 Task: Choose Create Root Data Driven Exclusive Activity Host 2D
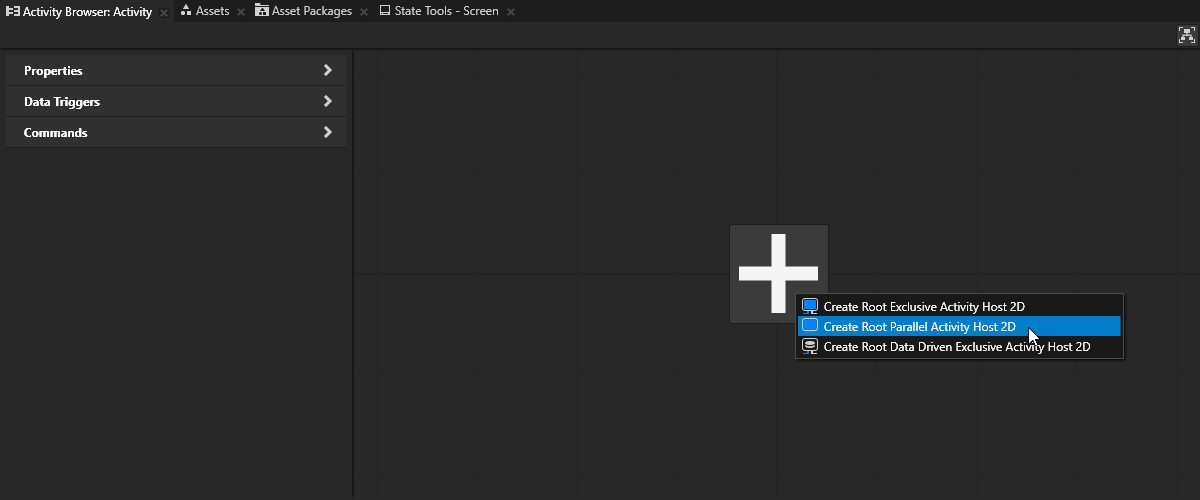click(x=960, y=347)
